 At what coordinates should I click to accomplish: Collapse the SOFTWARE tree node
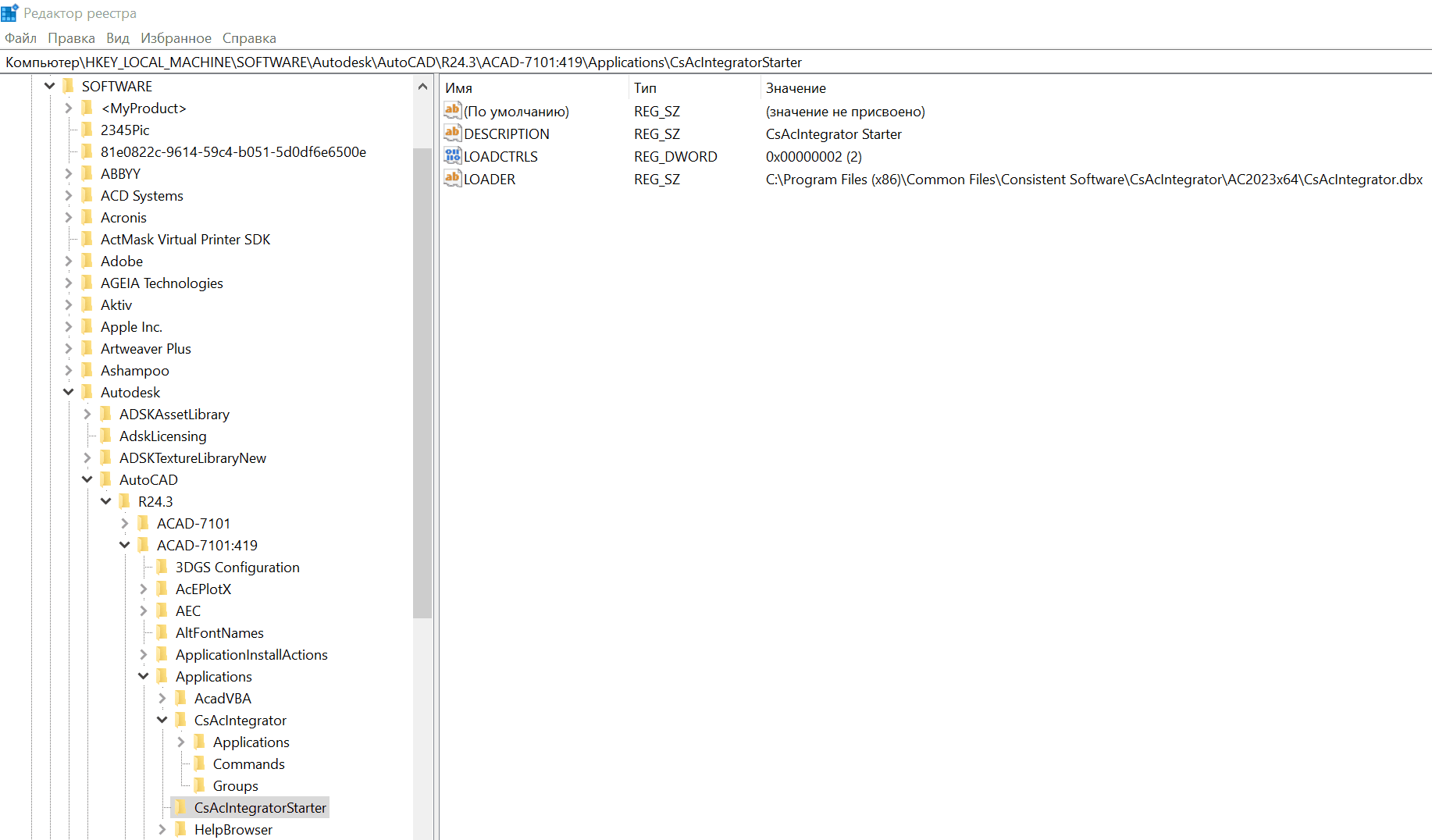point(50,86)
